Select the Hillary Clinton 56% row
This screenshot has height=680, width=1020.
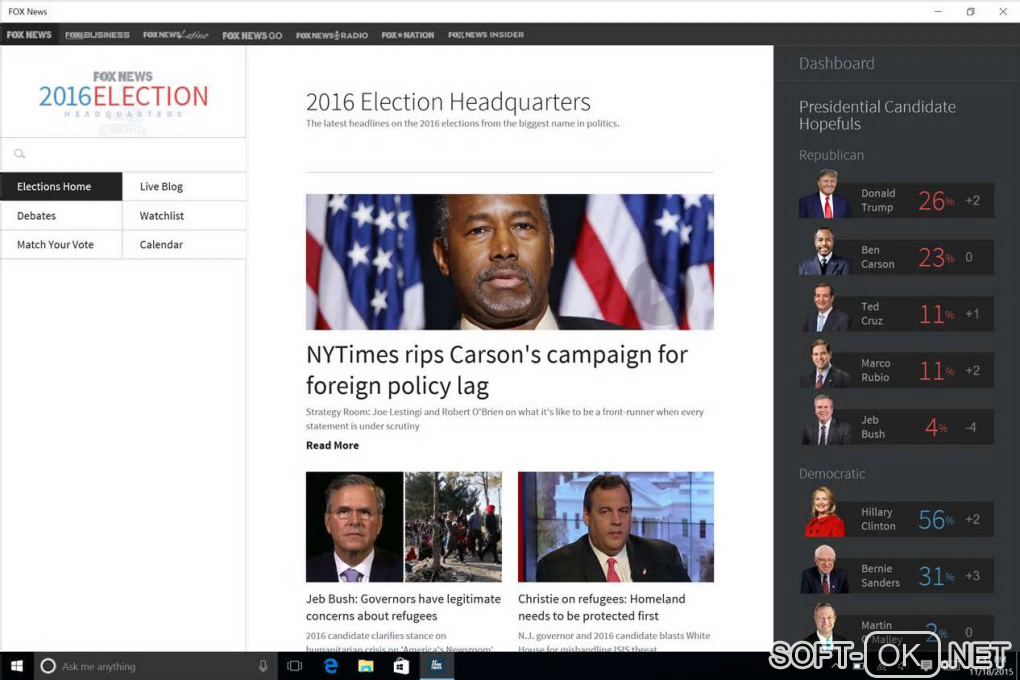(x=896, y=519)
